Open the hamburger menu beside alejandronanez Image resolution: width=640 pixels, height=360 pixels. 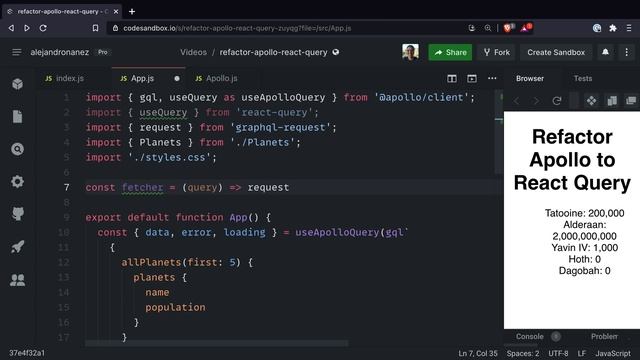tap(16, 52)
